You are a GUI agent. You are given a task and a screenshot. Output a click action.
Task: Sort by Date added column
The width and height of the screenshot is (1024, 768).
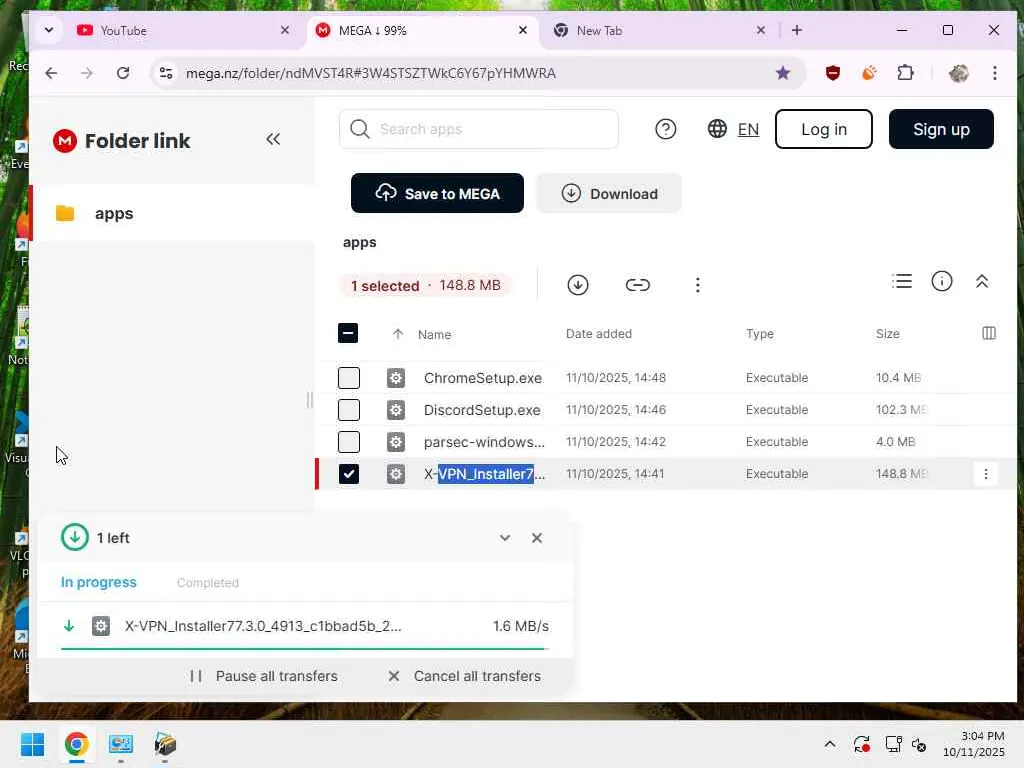point(599,334)
